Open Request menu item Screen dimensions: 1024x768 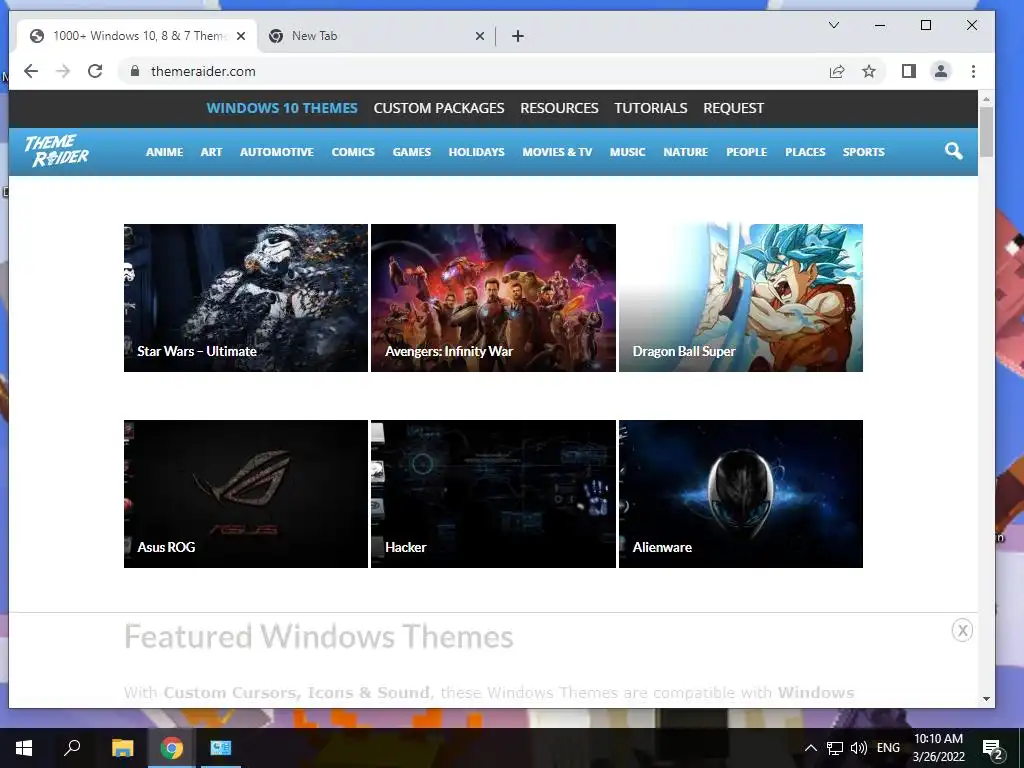[733, 108]
